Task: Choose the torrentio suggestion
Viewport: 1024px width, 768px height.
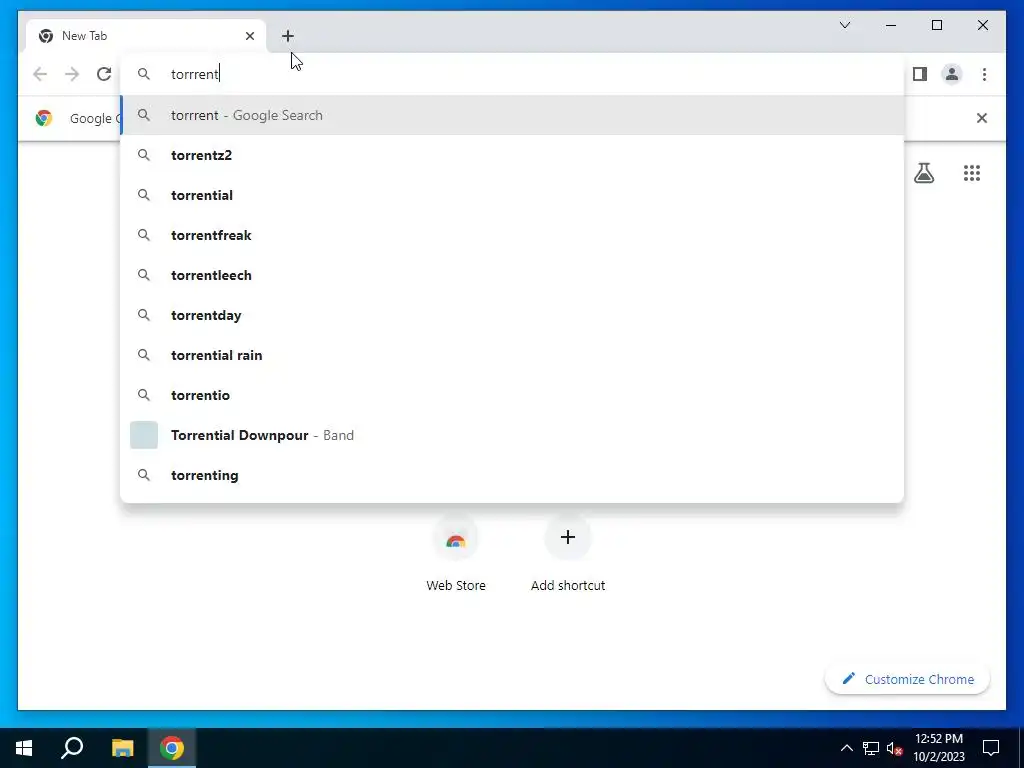Action: coord(512,395)
